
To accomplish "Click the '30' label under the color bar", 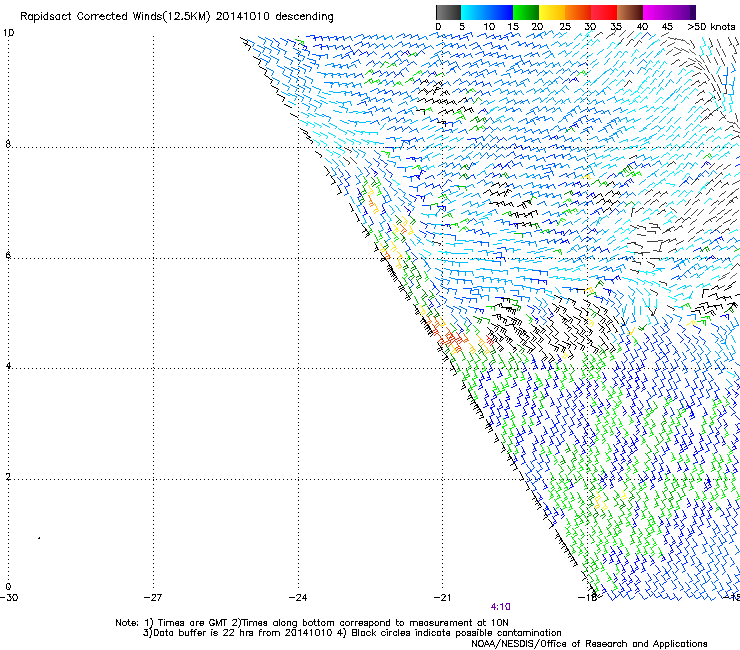I will coord(590,27).
